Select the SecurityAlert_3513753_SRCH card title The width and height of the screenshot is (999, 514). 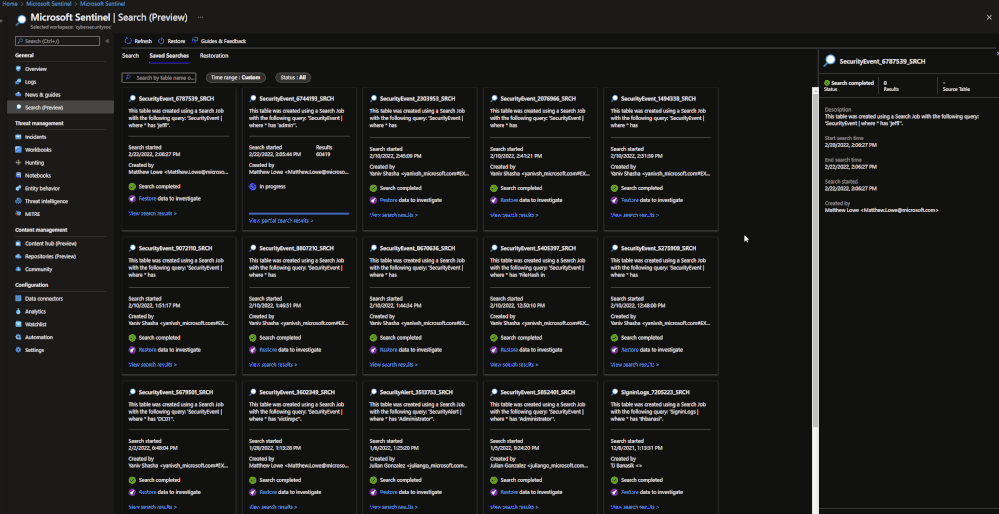coord(416,392)
